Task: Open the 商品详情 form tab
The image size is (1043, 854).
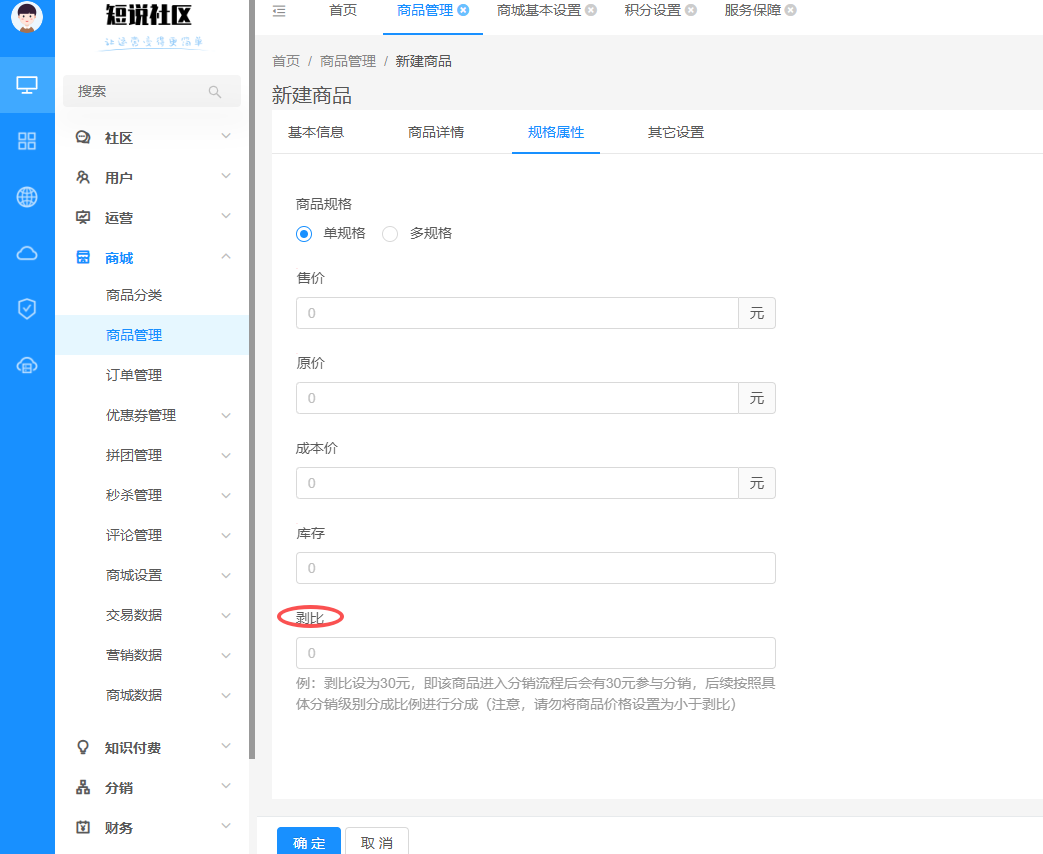Action: point(436,132)
